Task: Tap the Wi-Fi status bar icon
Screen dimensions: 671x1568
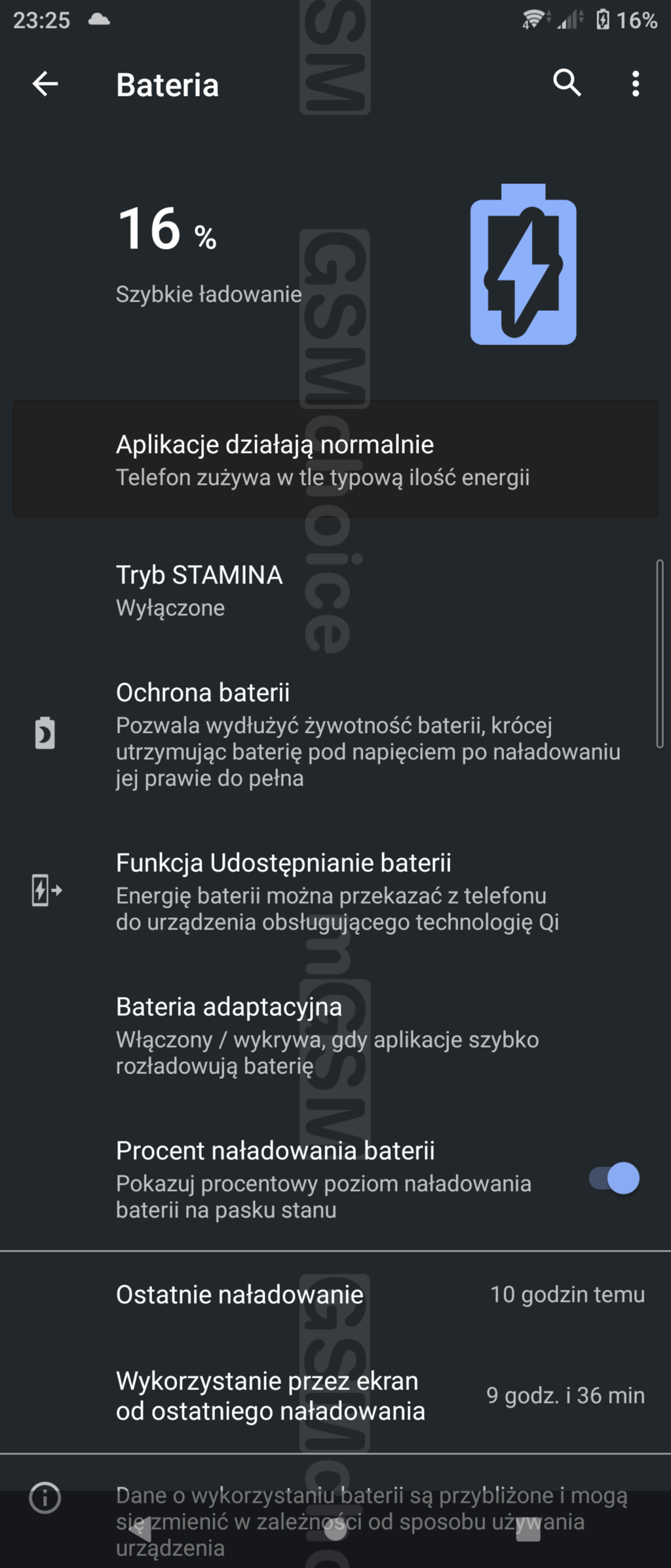Action: [x=534, y=20]
